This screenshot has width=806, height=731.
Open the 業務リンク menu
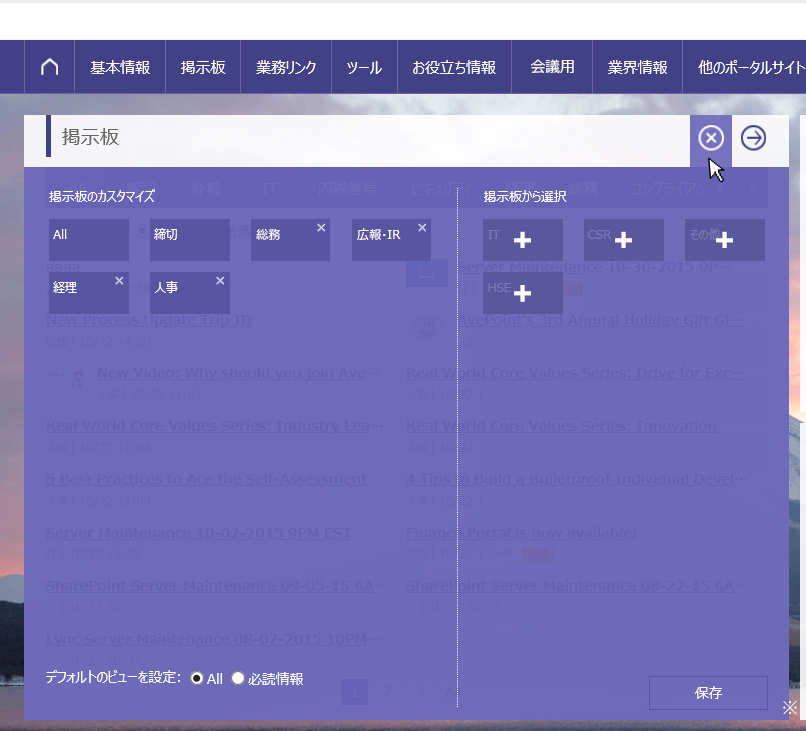[x=286, y=67]
